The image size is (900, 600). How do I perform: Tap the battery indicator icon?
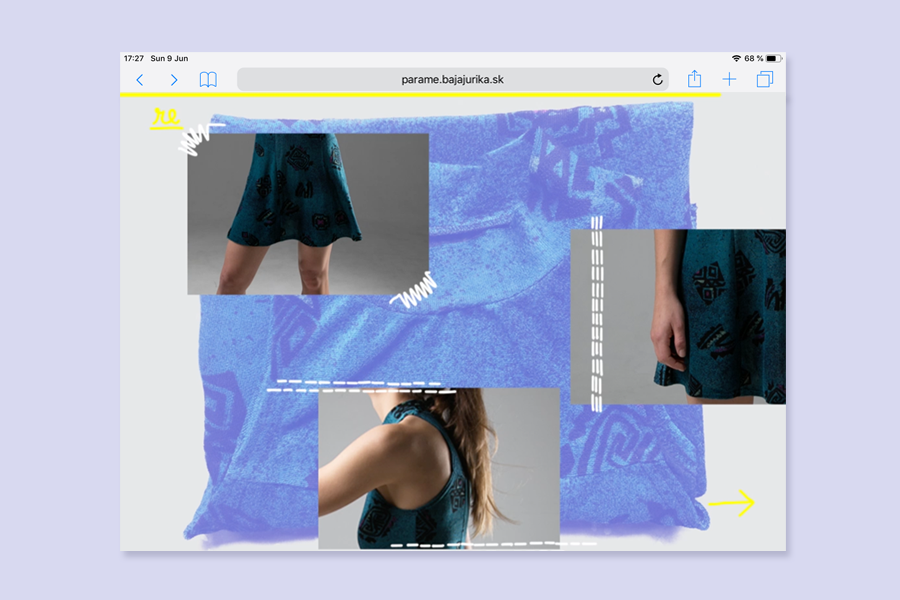(772, 59)
